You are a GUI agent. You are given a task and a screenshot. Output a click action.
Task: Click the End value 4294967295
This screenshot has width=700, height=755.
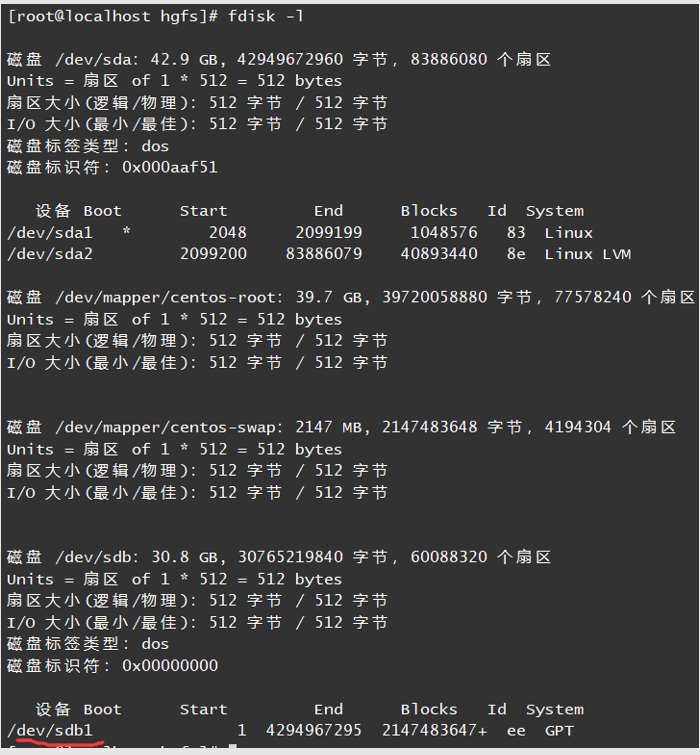tap(313, 731)
